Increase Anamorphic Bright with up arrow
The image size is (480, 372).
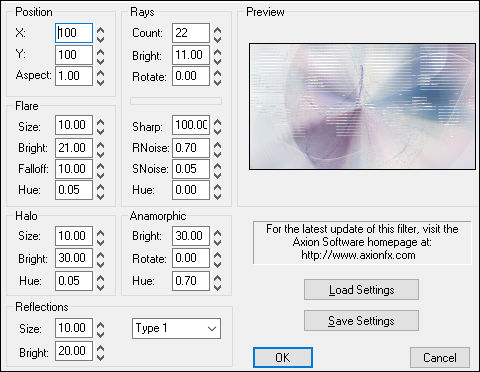[x=217, y=232]
